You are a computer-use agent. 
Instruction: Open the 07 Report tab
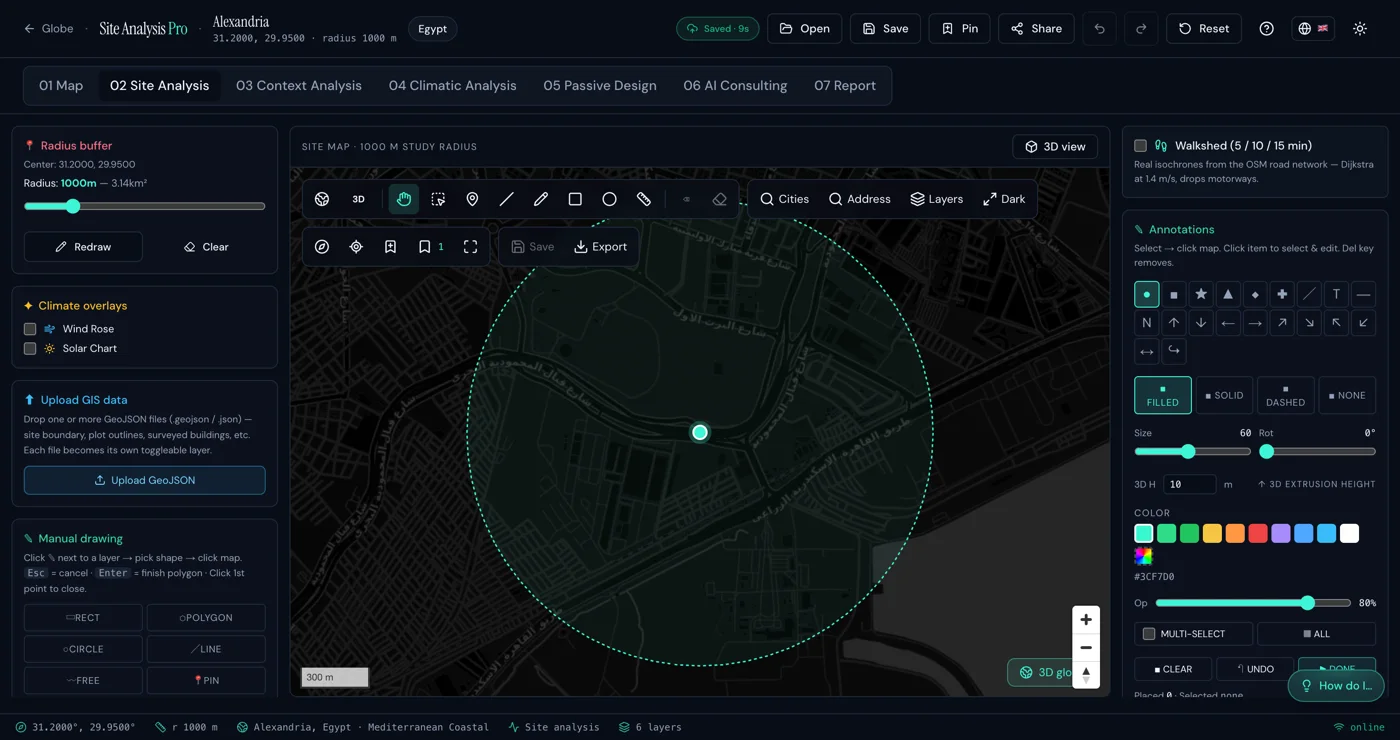[x=845, y=86]
